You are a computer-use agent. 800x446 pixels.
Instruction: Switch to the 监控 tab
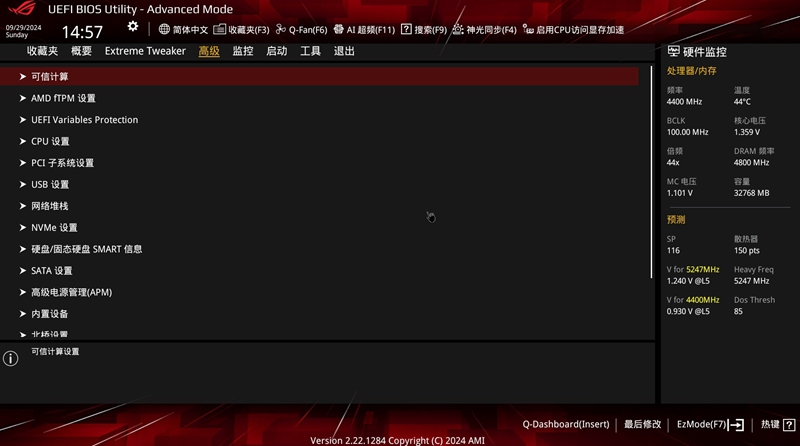[243, 51]
